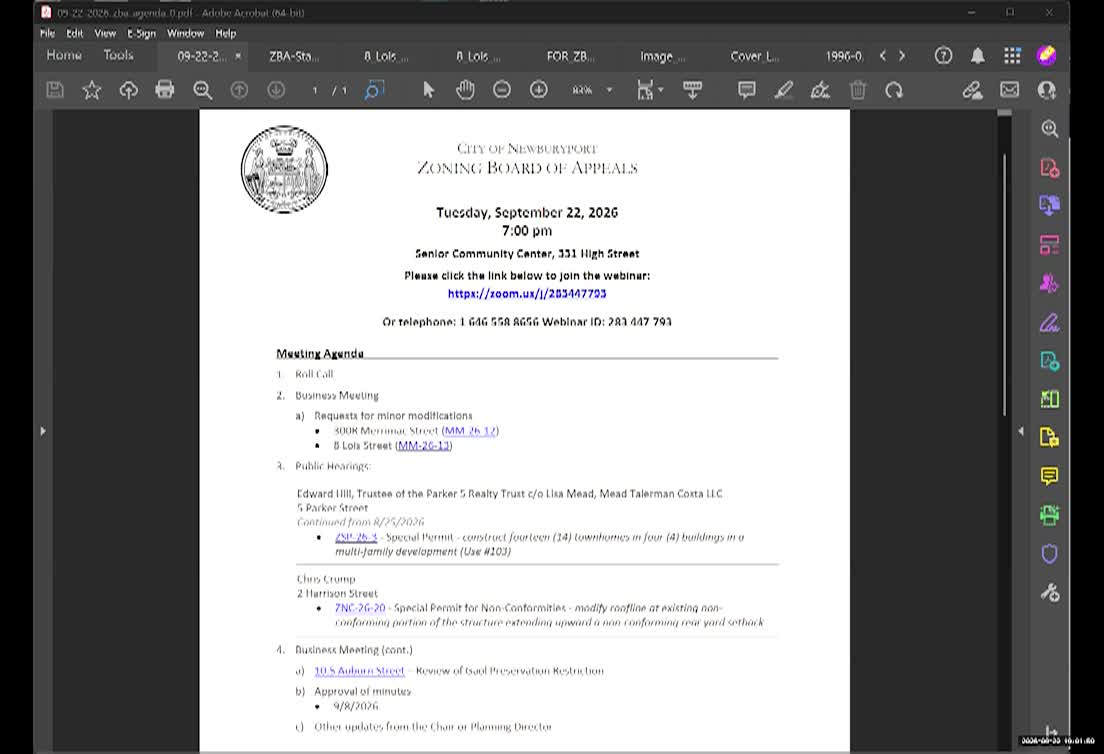Select the arrow selection tool

[x=428, y=90]
